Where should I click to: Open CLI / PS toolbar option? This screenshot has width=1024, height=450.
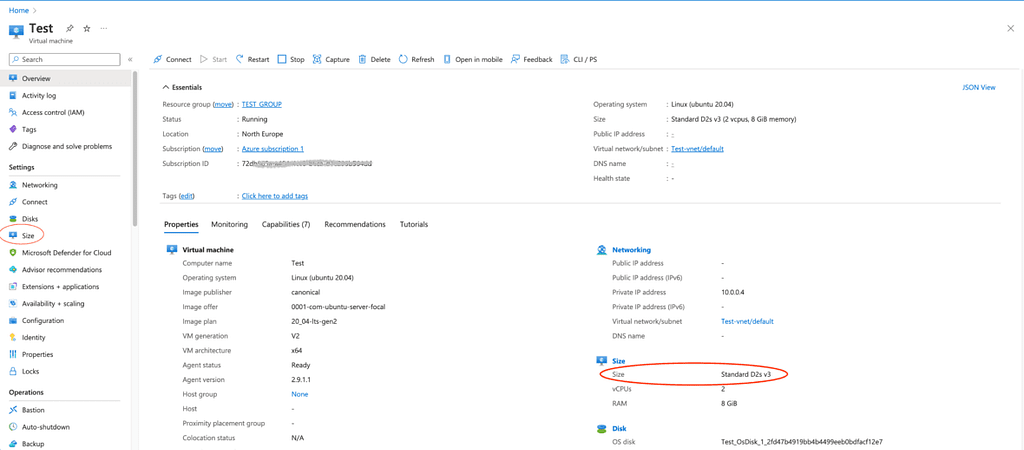(579, 59)
